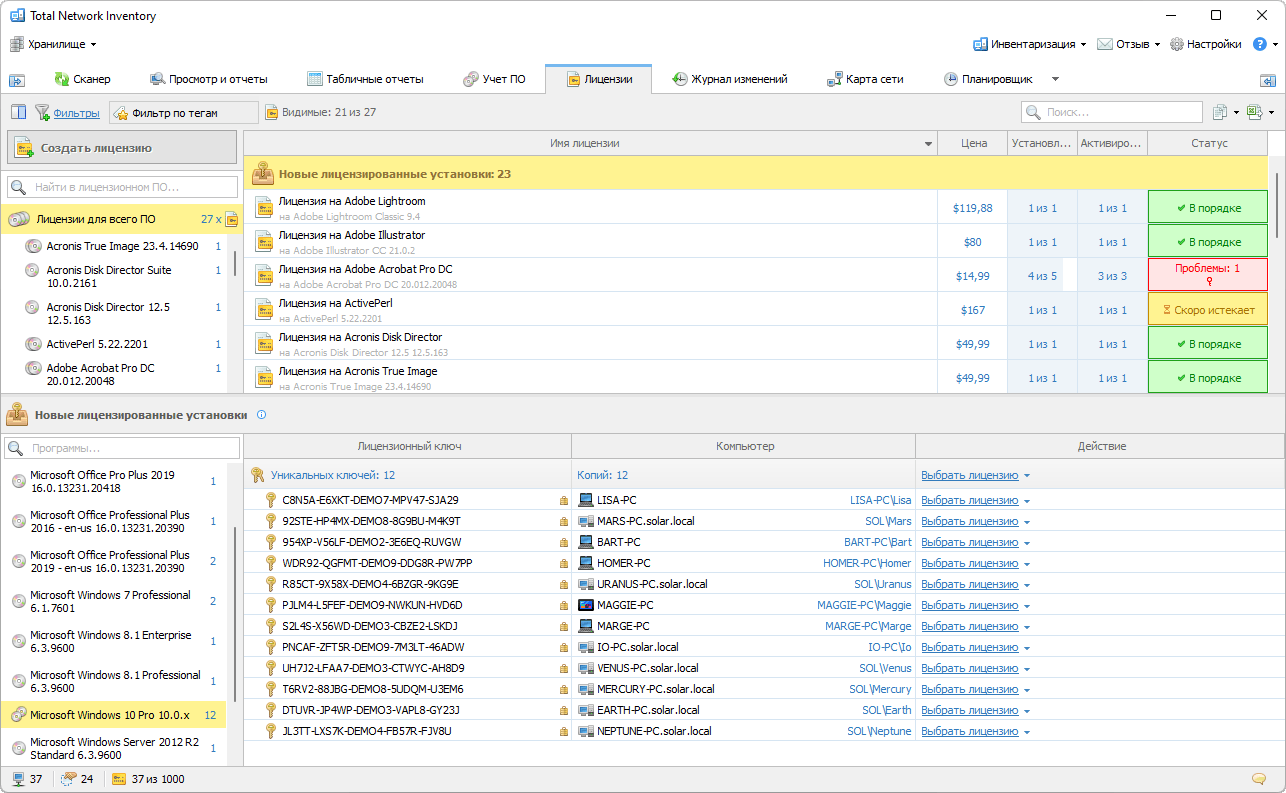The height and width of the screenshot is (793, 1286).
Task: Click the Настройки gear icon
Action: tap(1177, 44)
